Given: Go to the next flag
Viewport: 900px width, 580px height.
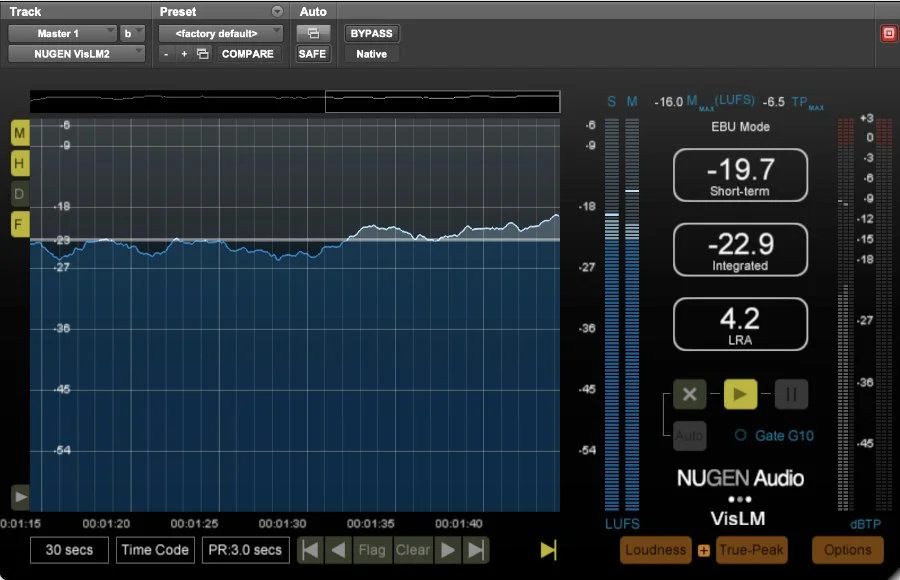Looking at the screenshot, I should coord(448,550).
